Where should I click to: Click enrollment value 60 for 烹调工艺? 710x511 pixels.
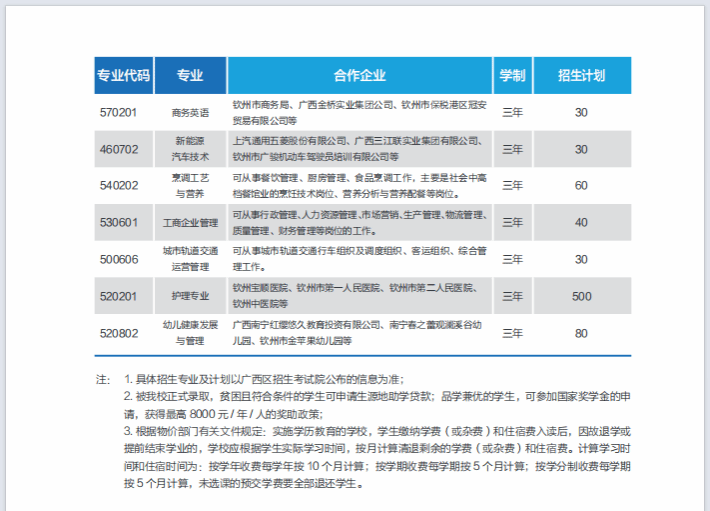581,185
